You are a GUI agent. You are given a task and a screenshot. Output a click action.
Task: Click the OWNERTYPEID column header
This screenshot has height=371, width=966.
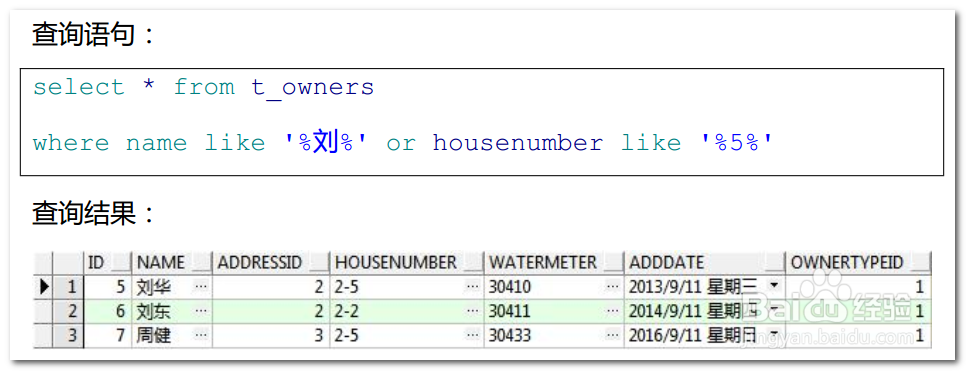pos(858,263)
